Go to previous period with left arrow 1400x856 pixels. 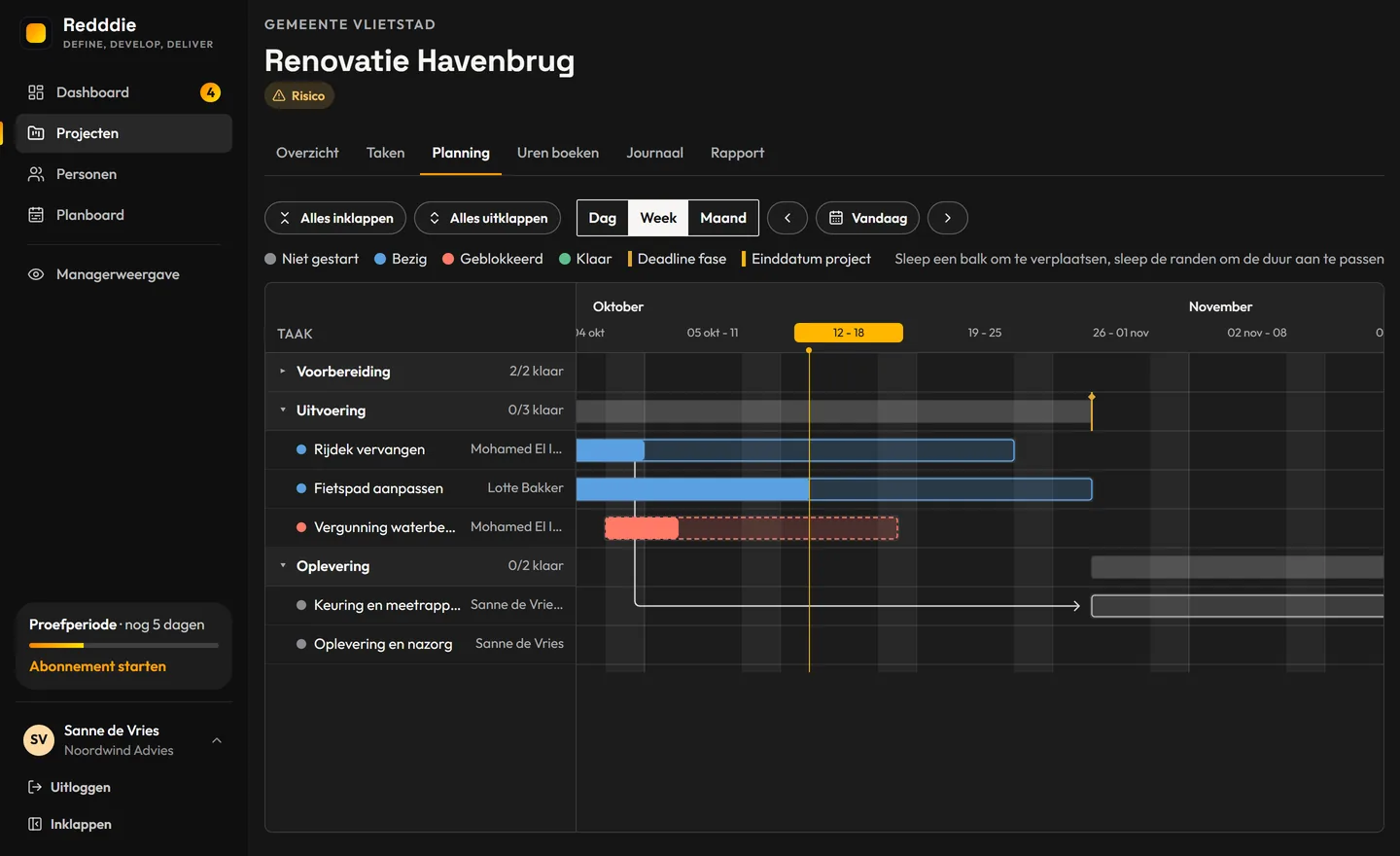[787, 218]
